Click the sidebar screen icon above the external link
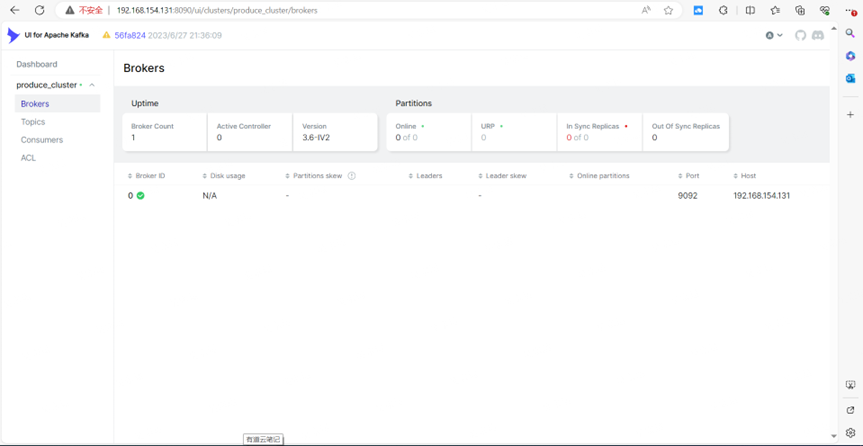The width and height of the screenshot is (863, 446). pos(850,385)
